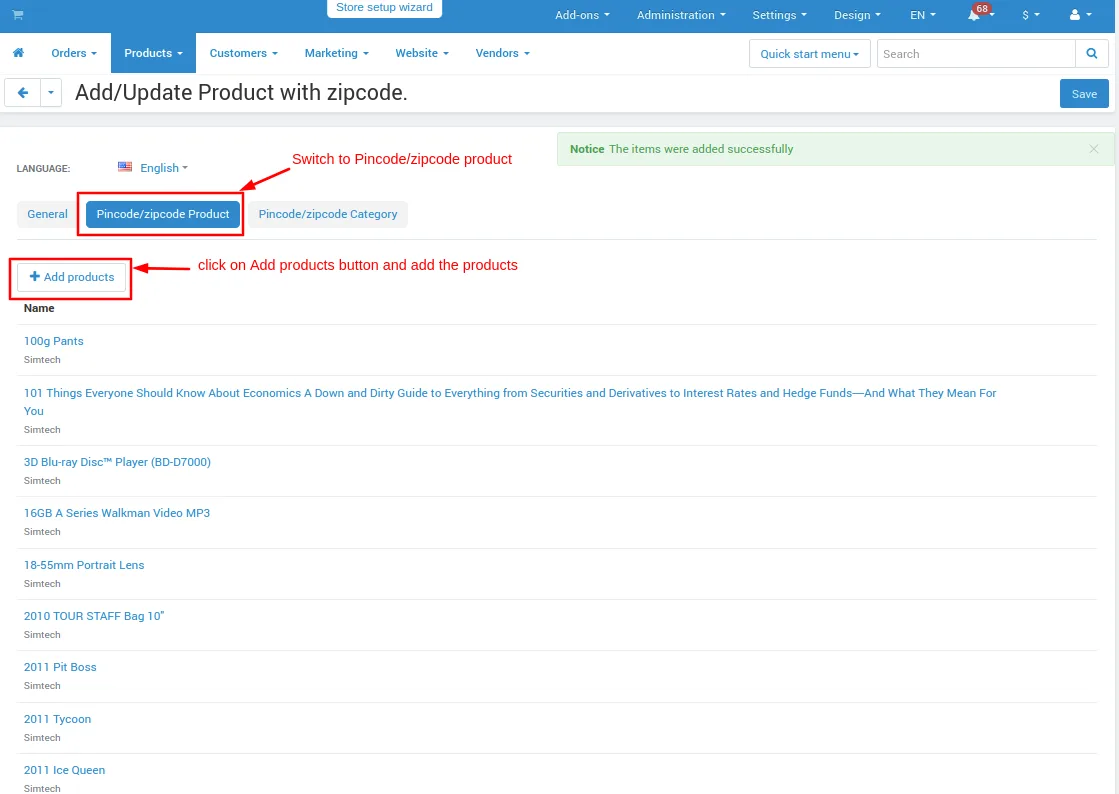
Task: Click Simtech vendor under 100g Pants
Action: [41, 360]
